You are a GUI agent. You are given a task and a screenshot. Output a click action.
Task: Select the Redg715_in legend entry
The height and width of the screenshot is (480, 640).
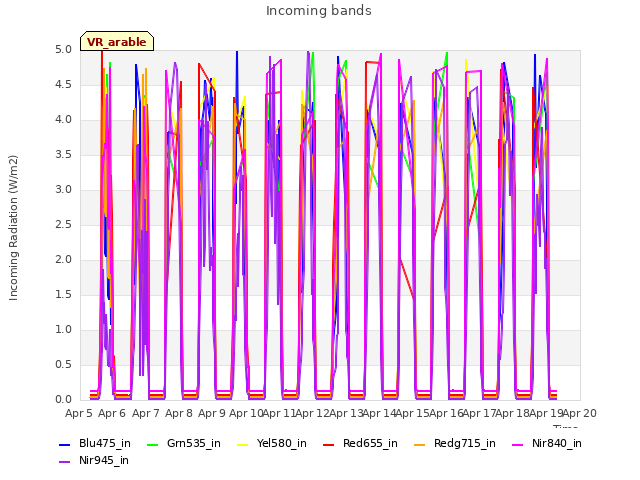pyautogui.click(x=454, y=443)
